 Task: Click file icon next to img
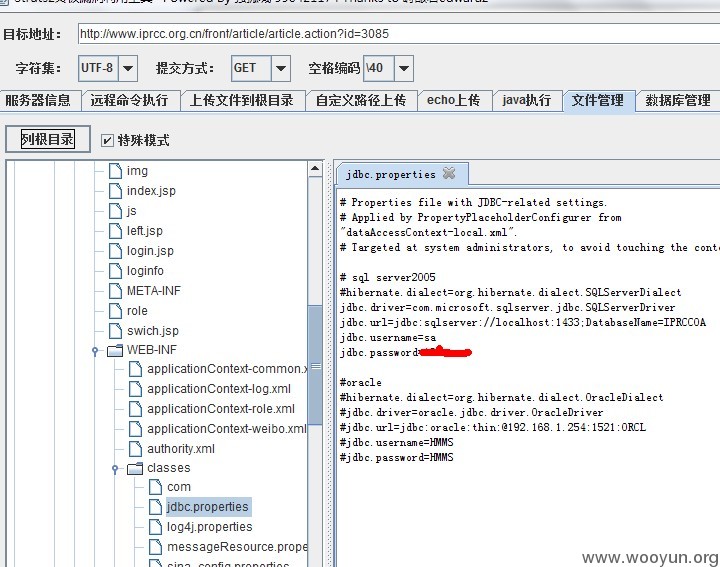pyautogui.click(x=115, y=171)
